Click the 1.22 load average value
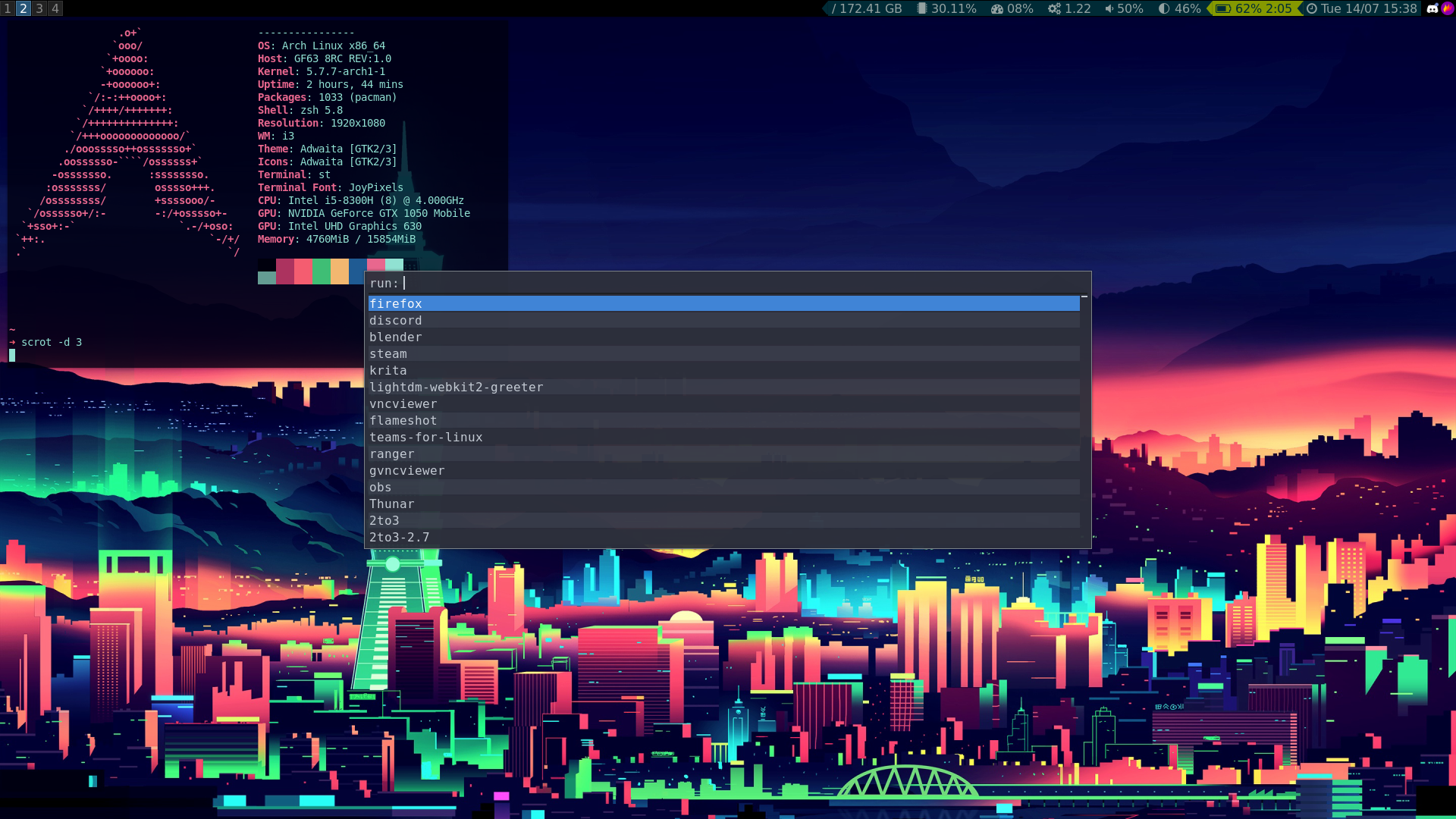This screenshot has width=1456, height=819. pyautogui.click(x=1078, y=9)
